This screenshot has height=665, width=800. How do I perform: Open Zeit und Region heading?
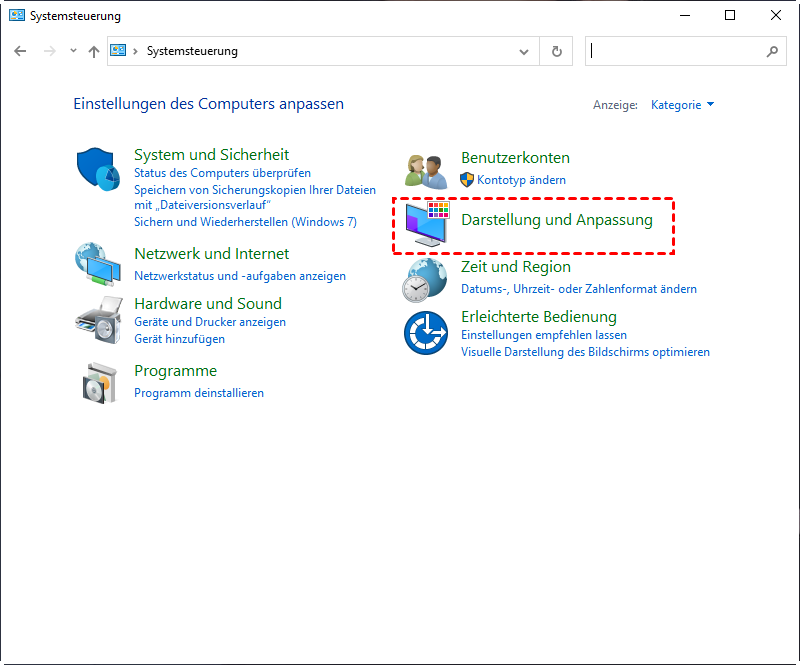click(x=515, y=266)
